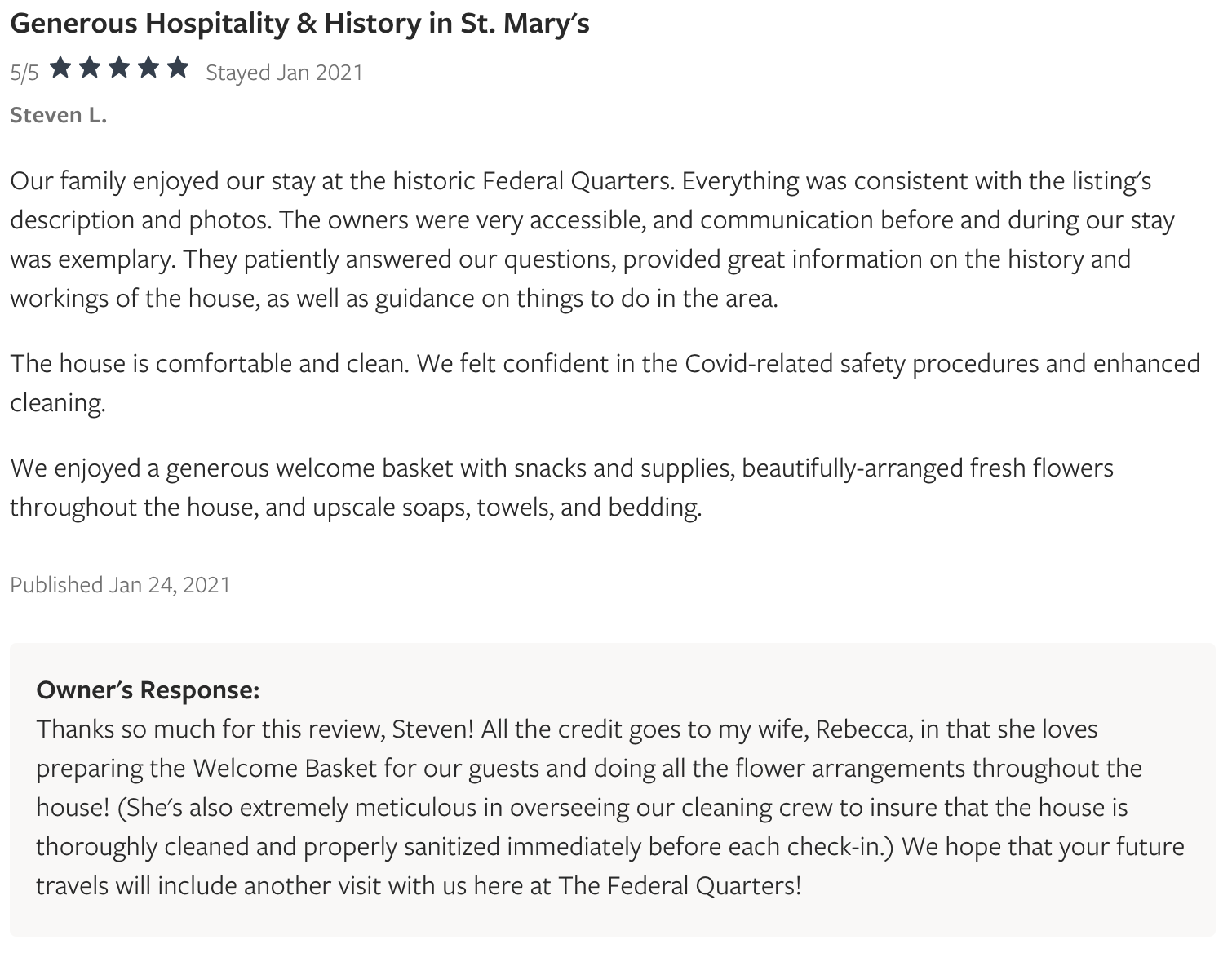The height and width of the screenshot is (953, 1232).
Task: Click the fourth rating star
Action: coord(148,68)
